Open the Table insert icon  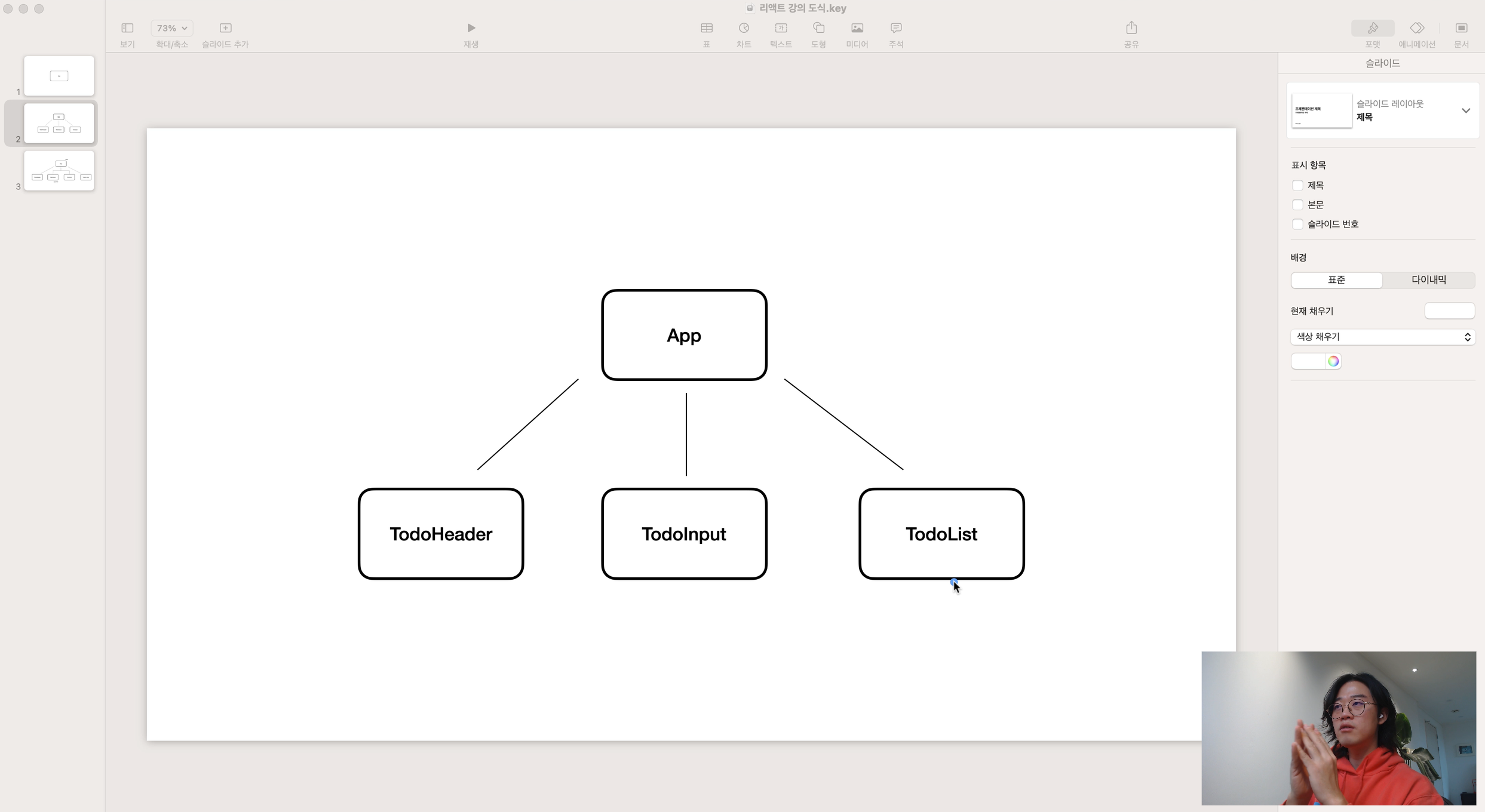point(706,28)
